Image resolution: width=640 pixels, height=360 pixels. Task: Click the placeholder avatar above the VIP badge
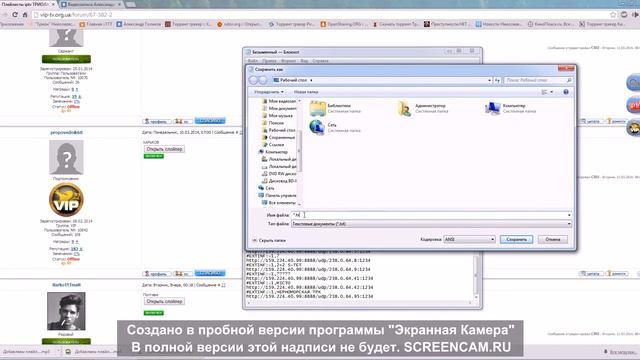pyautogui.click(x=66, y=157)
